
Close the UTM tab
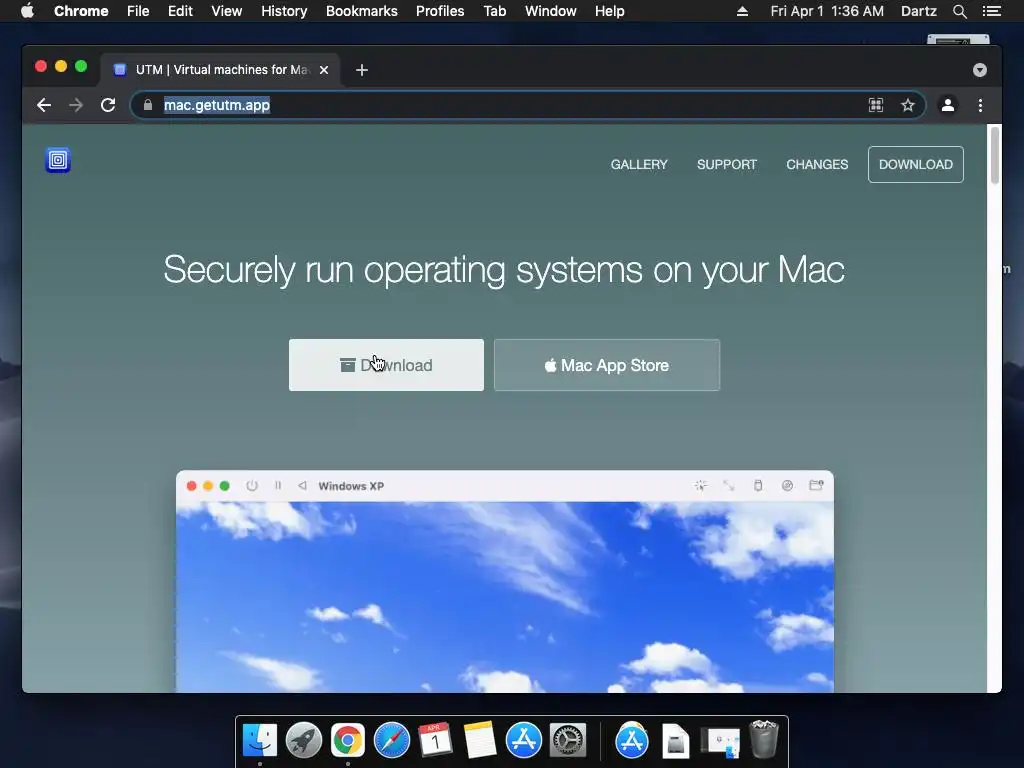click(x=324, y=70)
